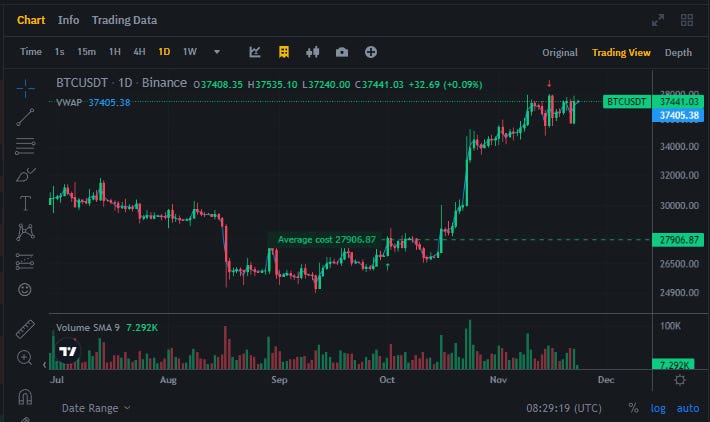The image size is (710, 422).
Task: Click the VWAP indicator label
Action: click(x=69, y=102)
